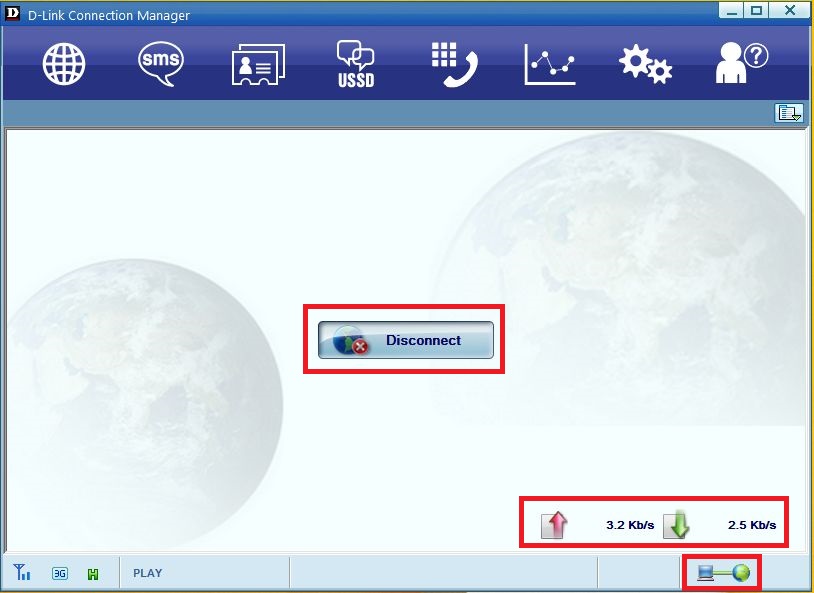Click the Disconnect button
The height and width of the screenshot is (593, 814).
click(x=405, y=340)
